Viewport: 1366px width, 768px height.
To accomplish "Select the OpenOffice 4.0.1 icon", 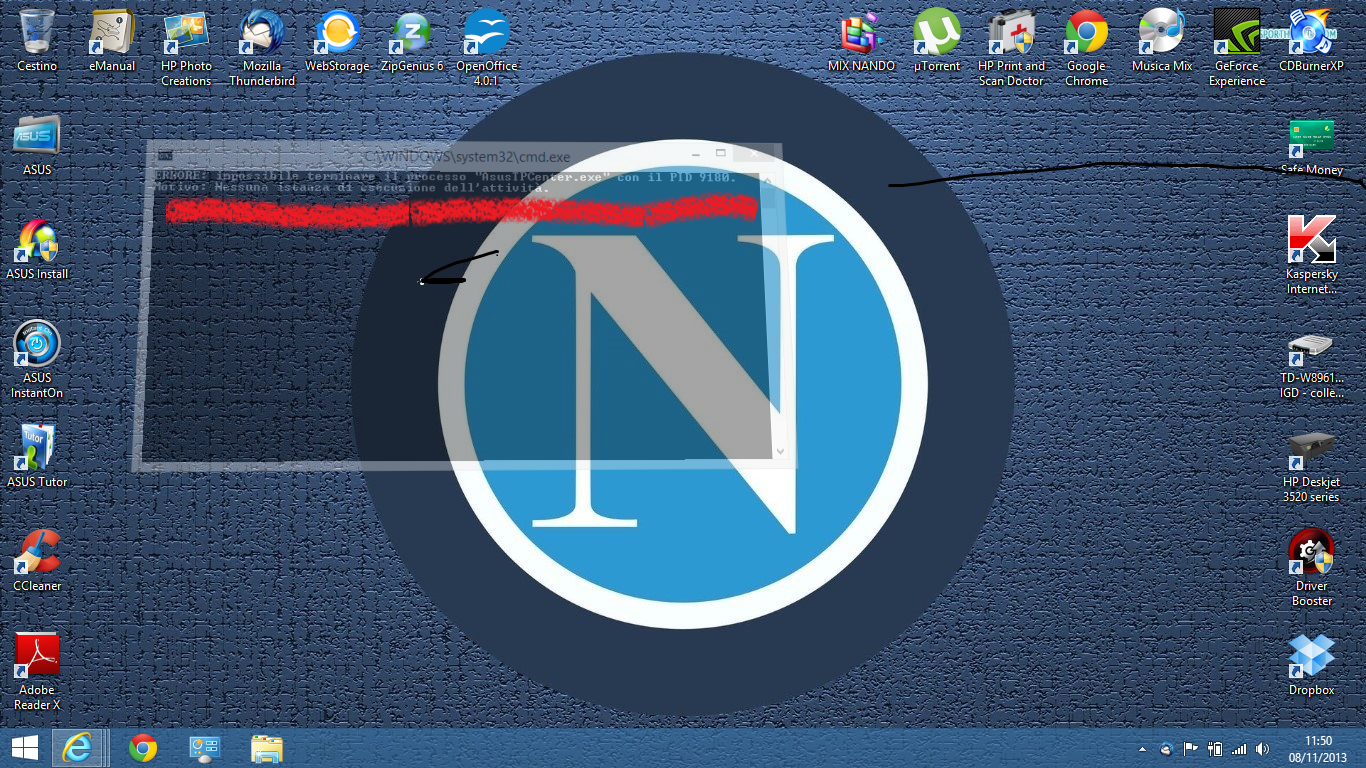I will pos(487,47).
